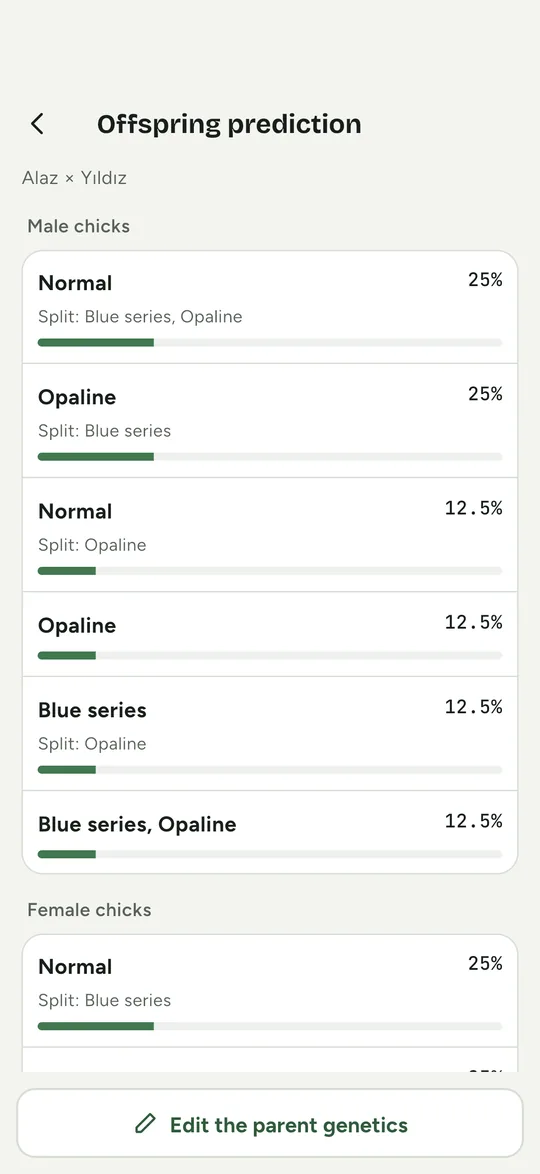Click progress bar of female Normal row
The width and height of the screenshot is (540, 1174).
point(270,1026)
